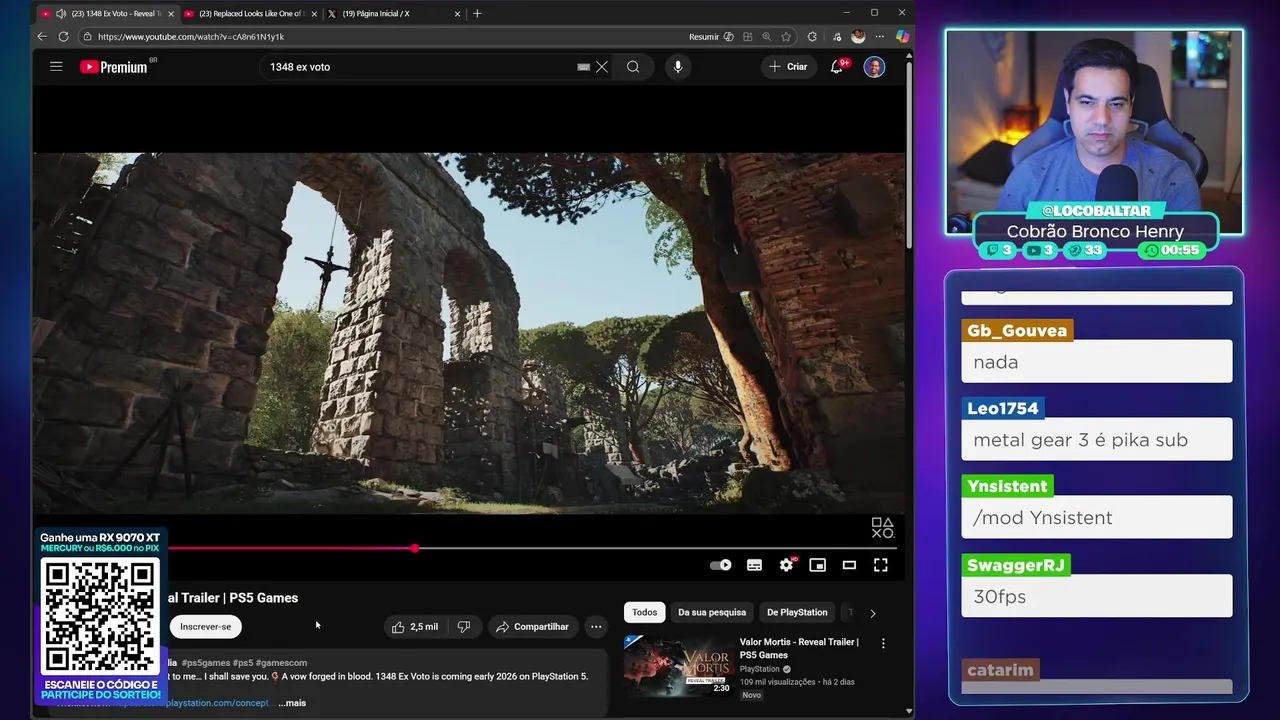Open the Valor Mortis video thumbnail
Viewport: 1280px width, 720px height.
point(678,667)
